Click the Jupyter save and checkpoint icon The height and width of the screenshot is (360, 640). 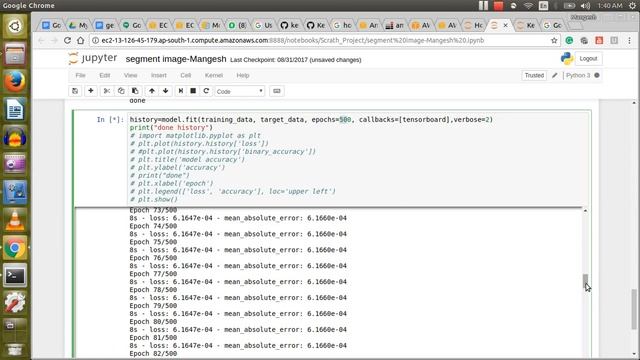pos(75,91)
